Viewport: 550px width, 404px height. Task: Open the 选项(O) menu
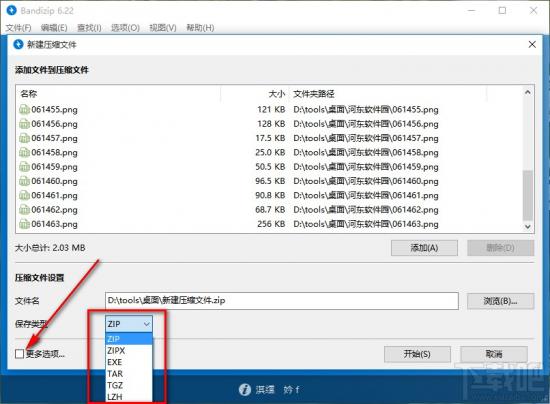coord(125,28)
